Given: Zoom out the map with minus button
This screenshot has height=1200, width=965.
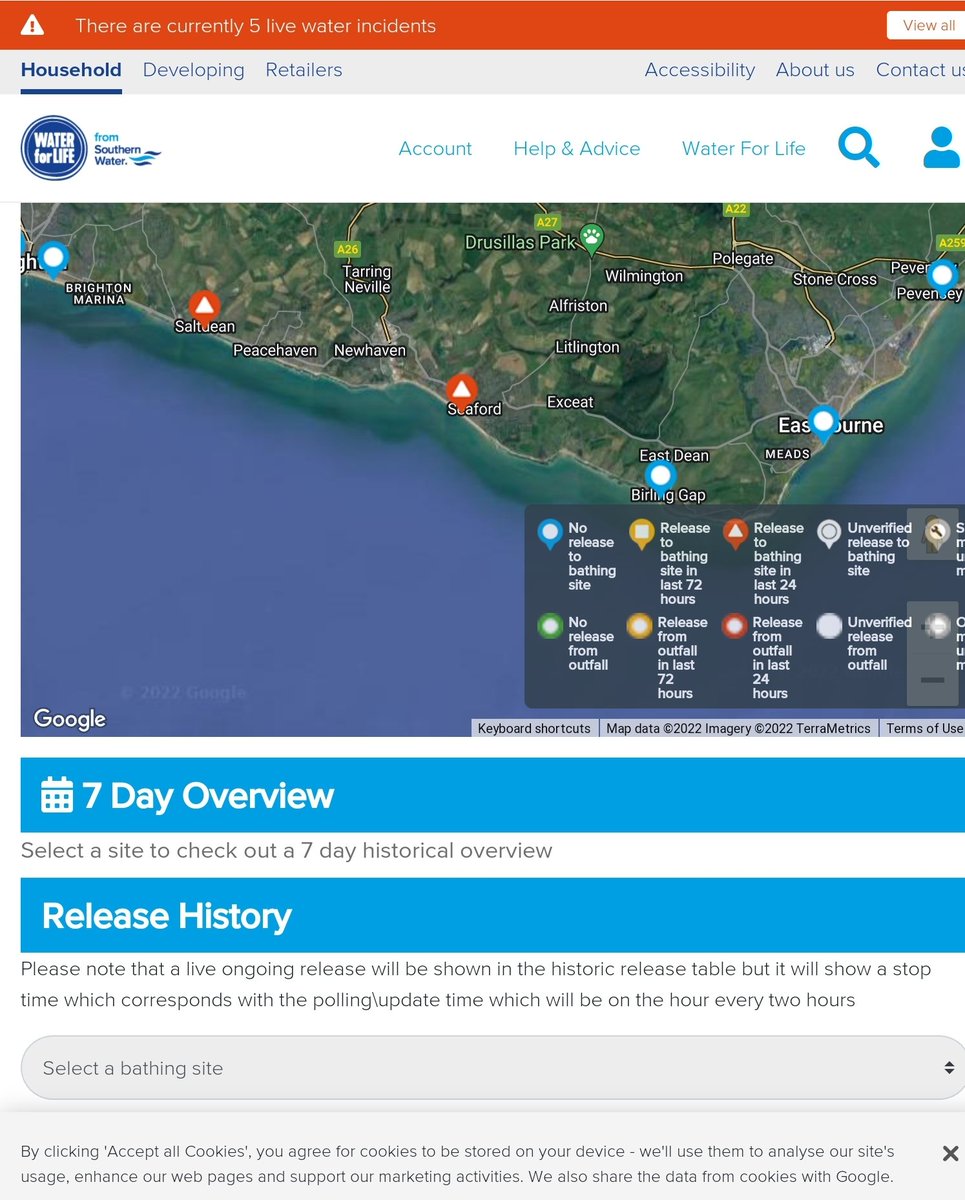Looking at the screenshot, I should click(932, 680).
